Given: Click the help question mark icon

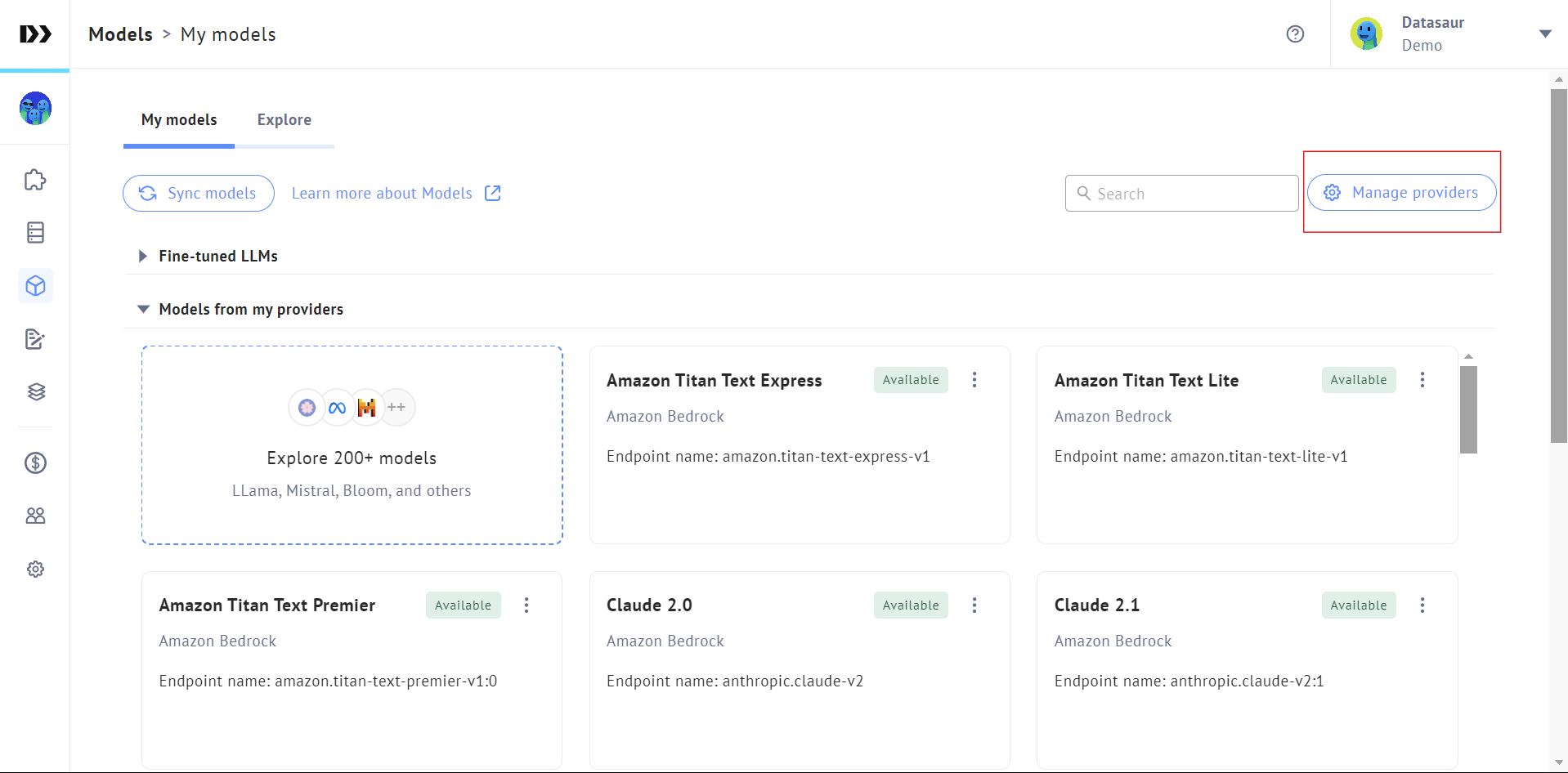Looking at the screenshot, I should [x=1295, y=34].
